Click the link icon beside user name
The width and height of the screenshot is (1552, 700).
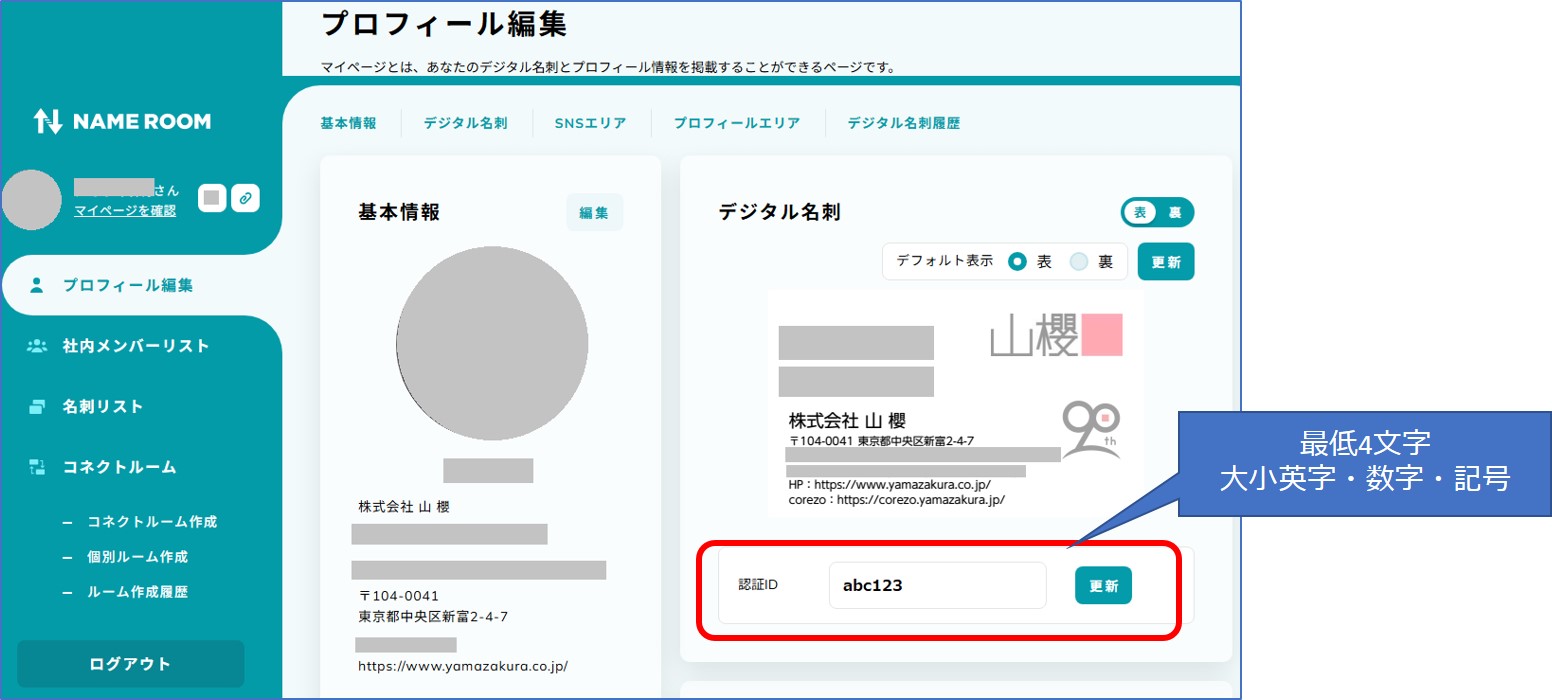pos(245,198)
